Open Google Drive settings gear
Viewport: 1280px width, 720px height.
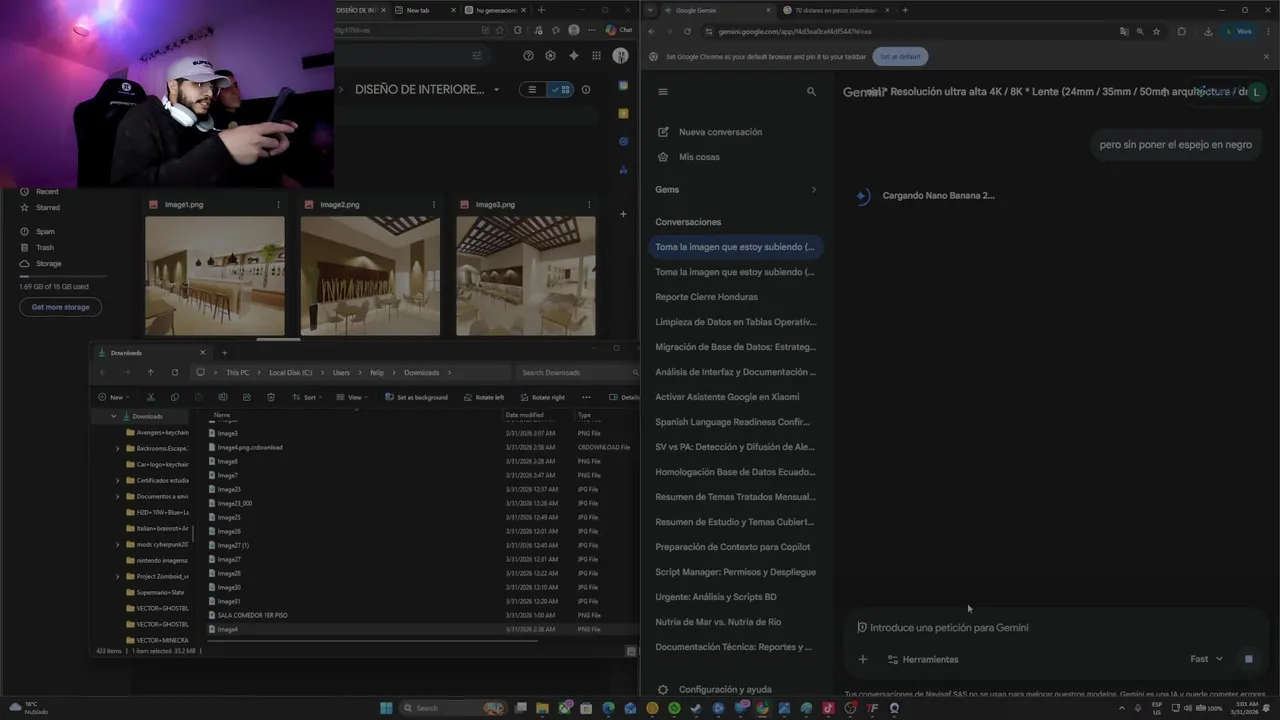(550, 56)
